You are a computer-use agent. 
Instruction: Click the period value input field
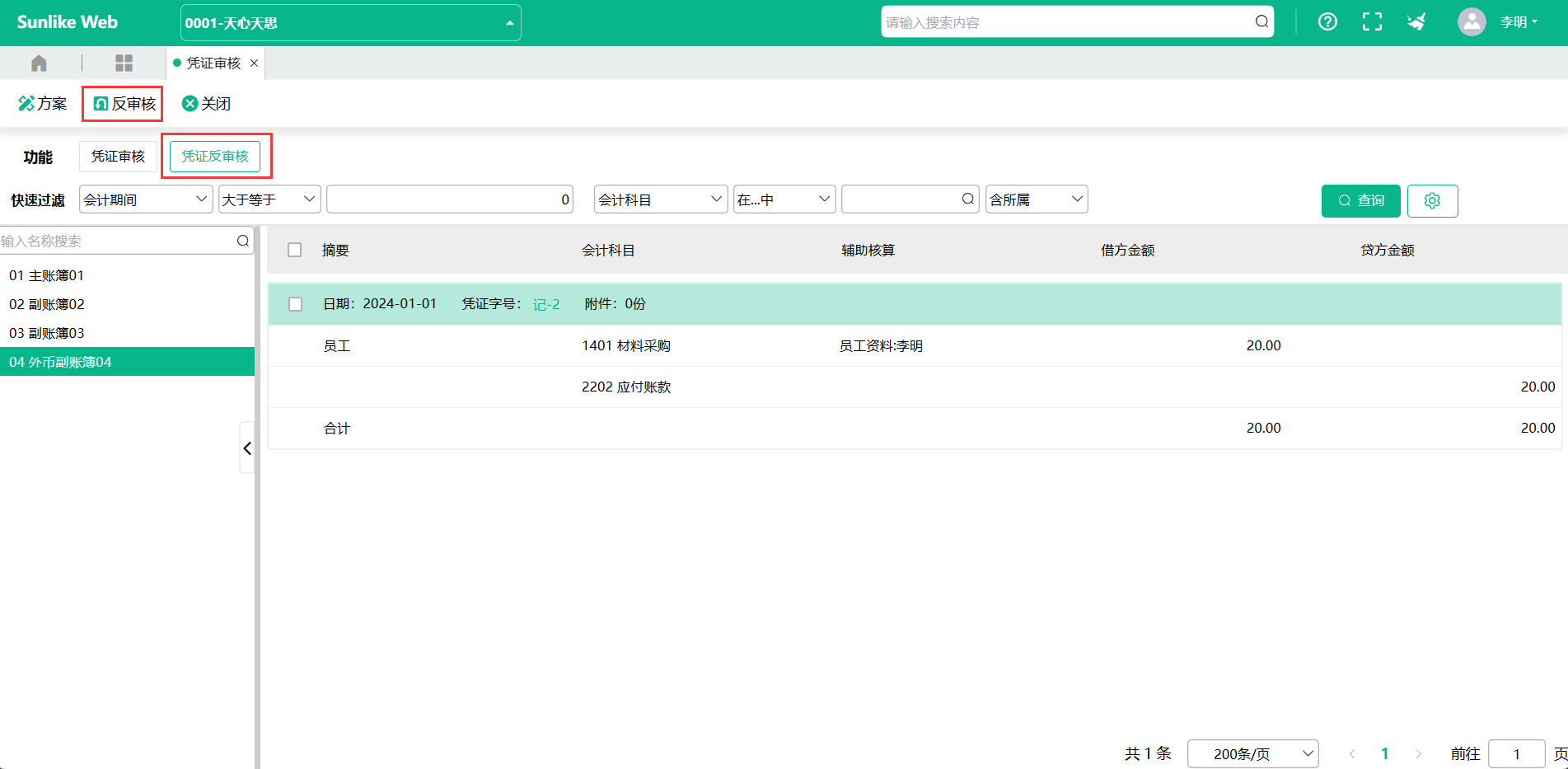tap(450, 199)
